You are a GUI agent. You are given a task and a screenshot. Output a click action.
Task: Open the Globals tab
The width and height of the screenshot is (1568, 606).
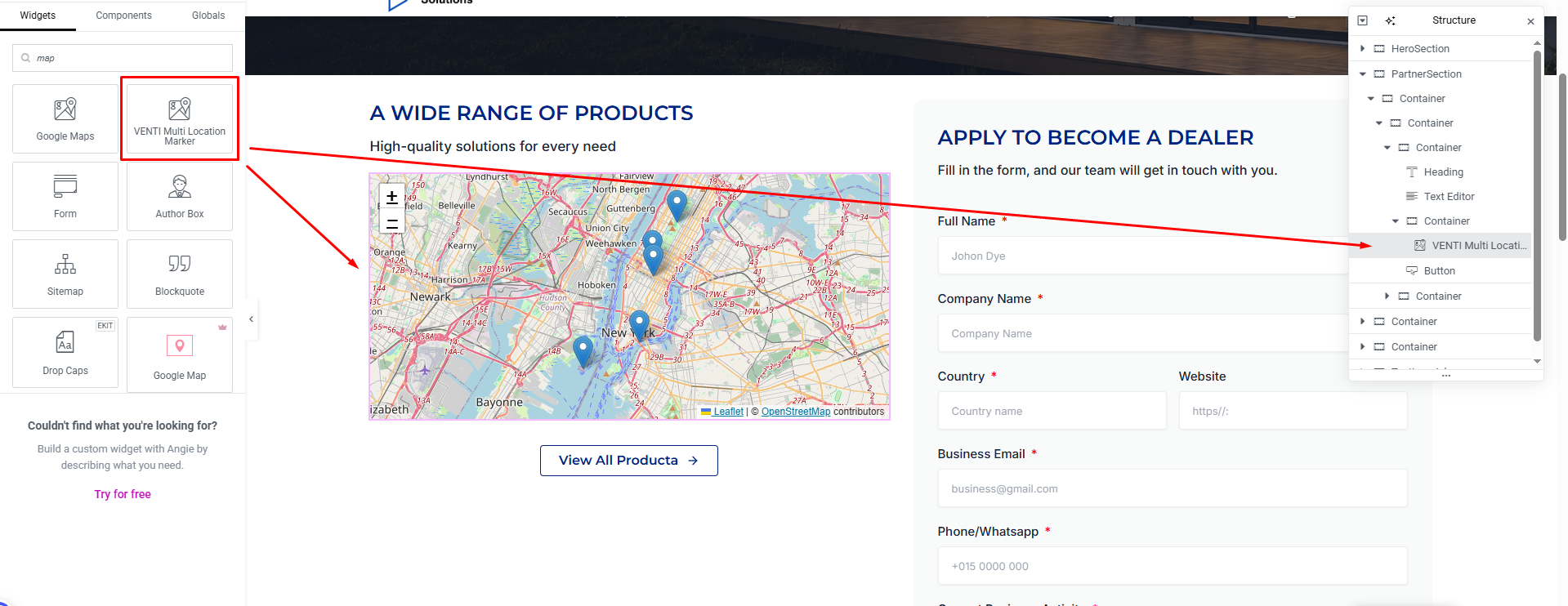coord(208,16)
